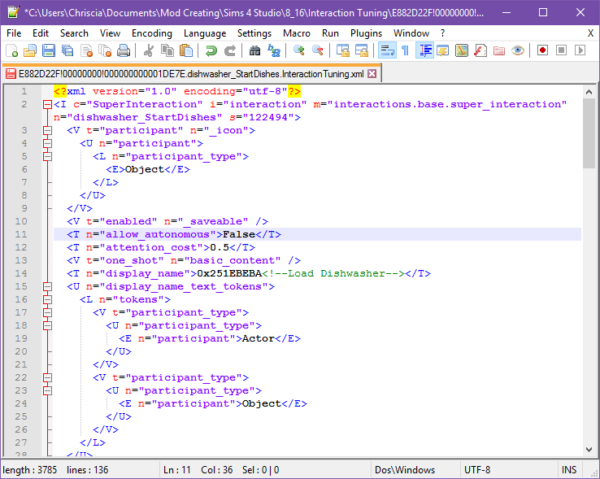Click the Monitoring eye icon
The height and width of the screenshot is (479, 600).
click(518, 50)
